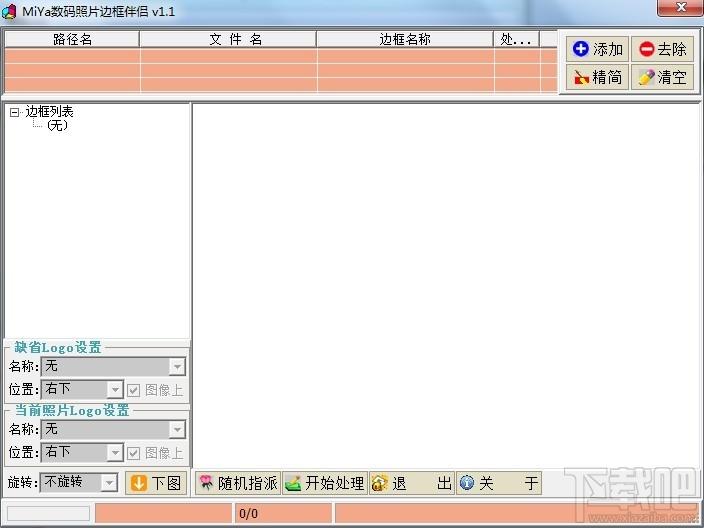
Task: Toggle 图像上 checkbox under 缺省Logo设置
Action: pyautogui.click(x=133, y=390)
